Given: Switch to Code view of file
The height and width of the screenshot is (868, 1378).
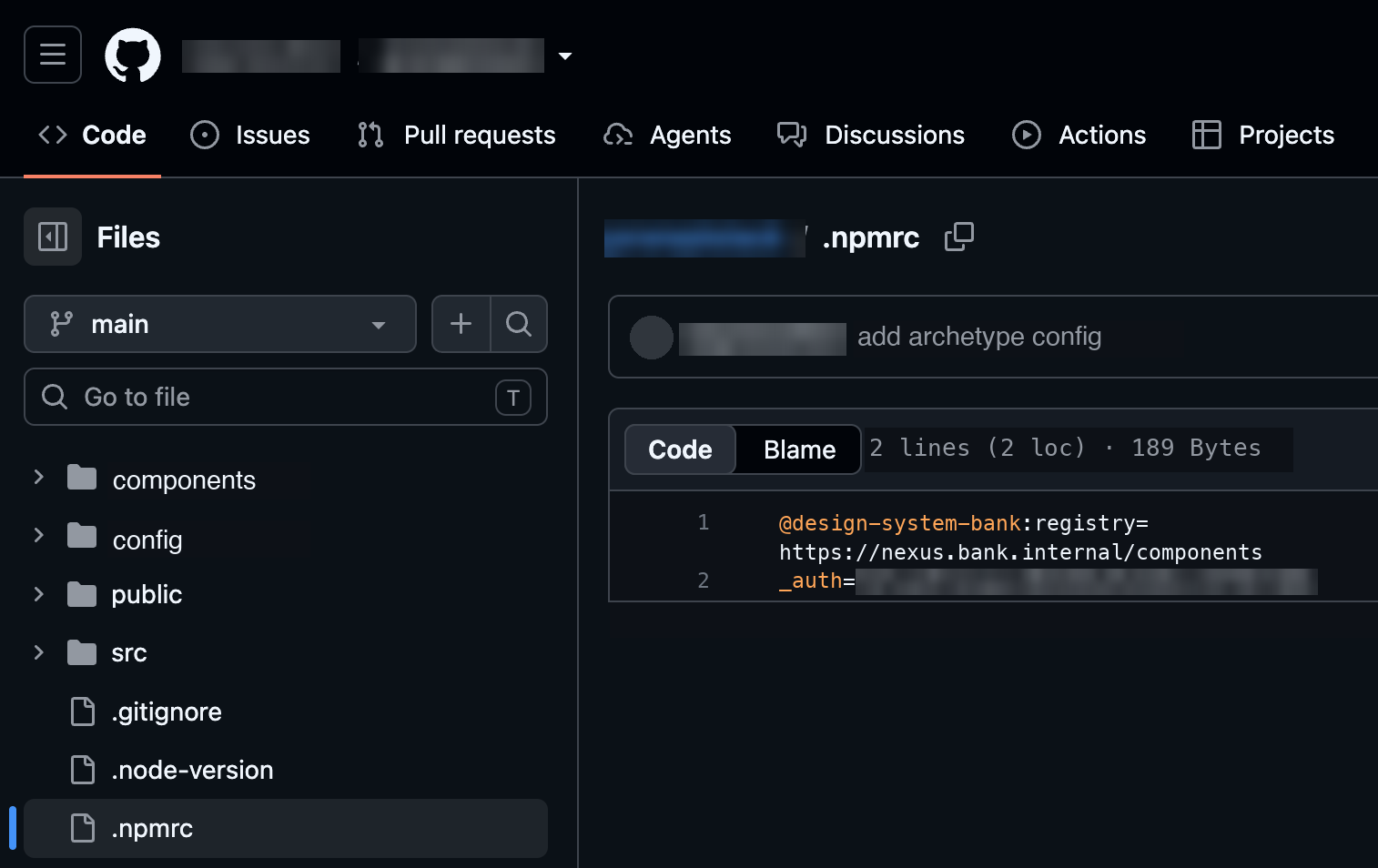Looking at the screenshot, I should click(680, 449).
